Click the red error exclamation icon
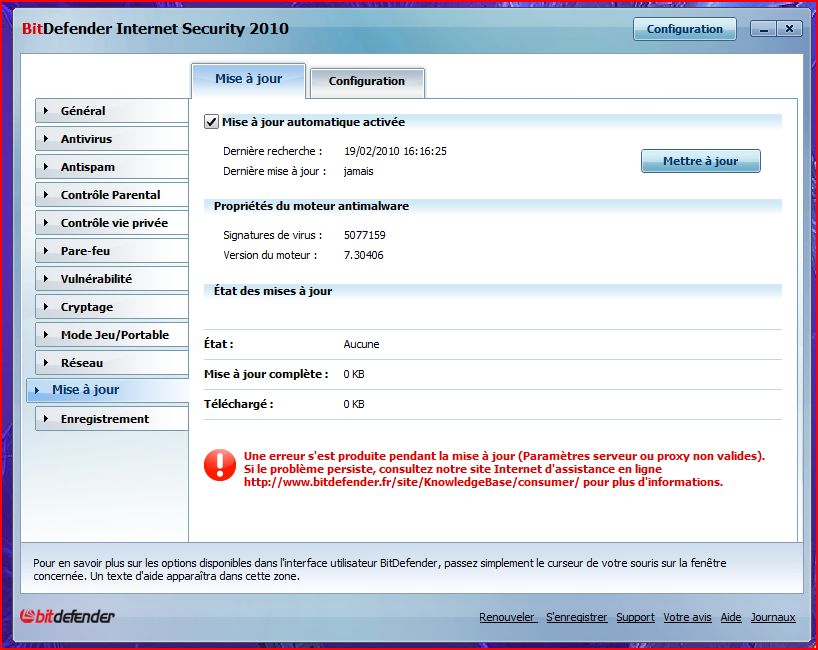This screenshot has width=818, height=650. 220,464
